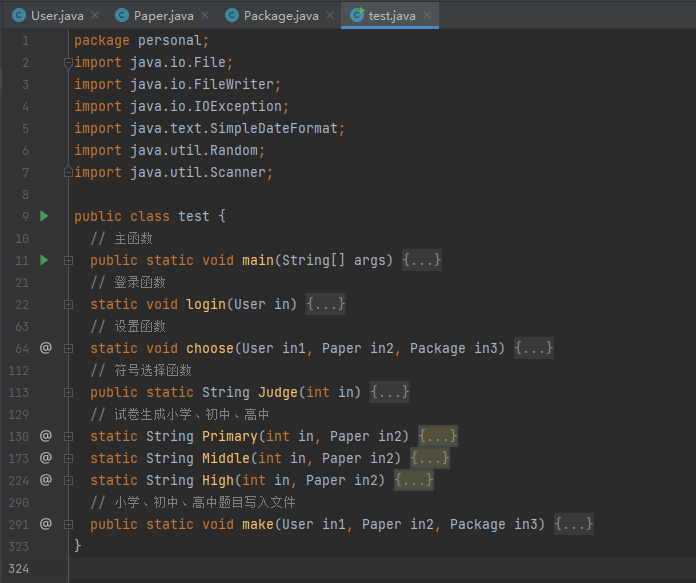Click run icon beside main method
696x583 pixels.
pyautogui.click(x=44, y=260)
